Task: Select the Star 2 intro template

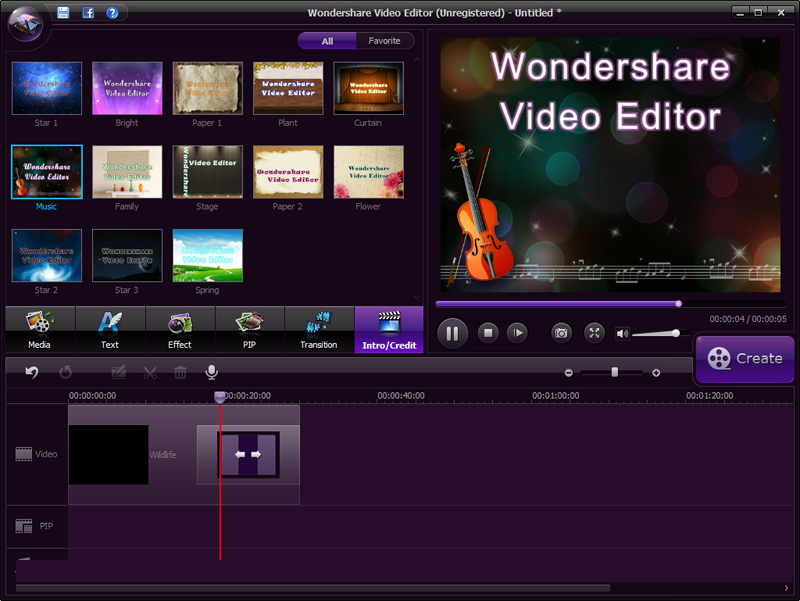Action: coord(46,256)
